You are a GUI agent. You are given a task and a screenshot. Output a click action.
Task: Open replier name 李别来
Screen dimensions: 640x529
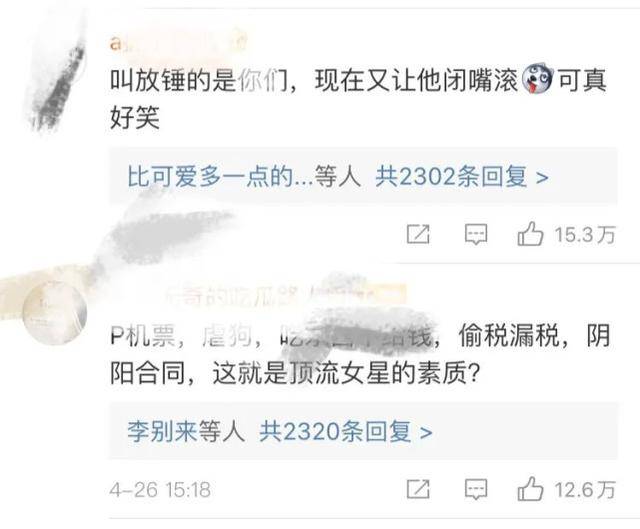(x=162, y=431)
